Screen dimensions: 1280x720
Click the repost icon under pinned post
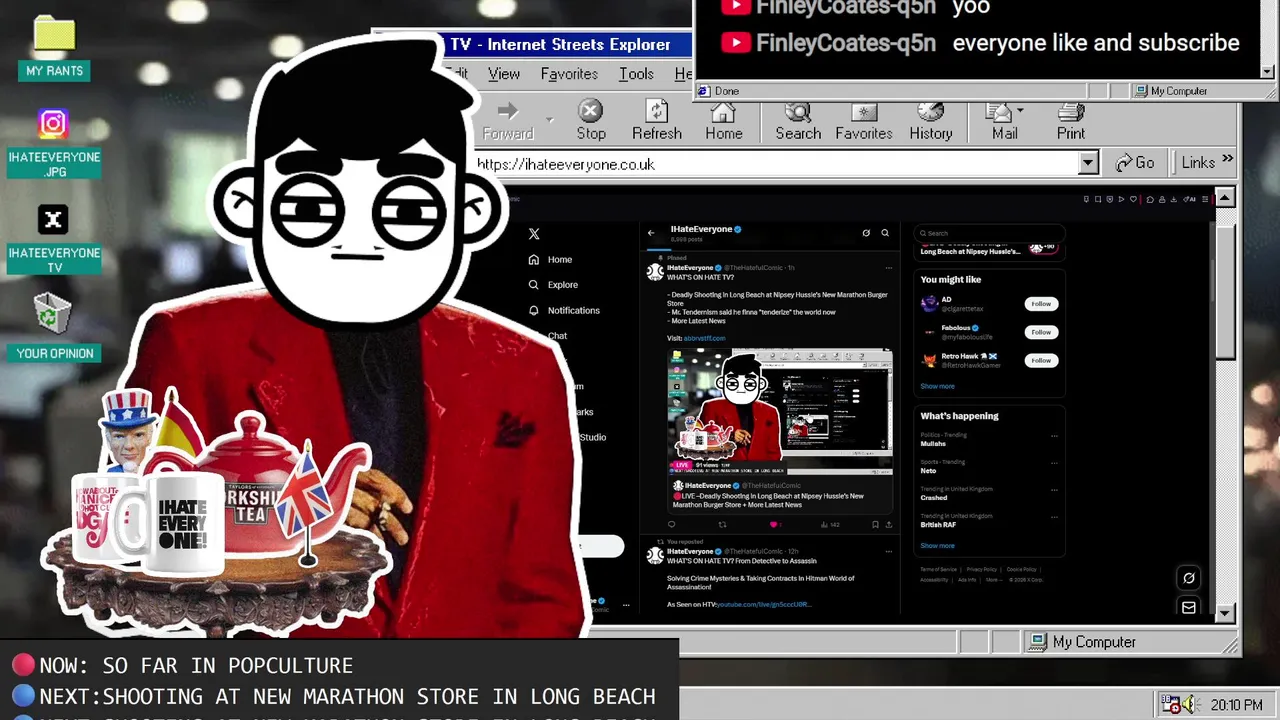(722, 524)
